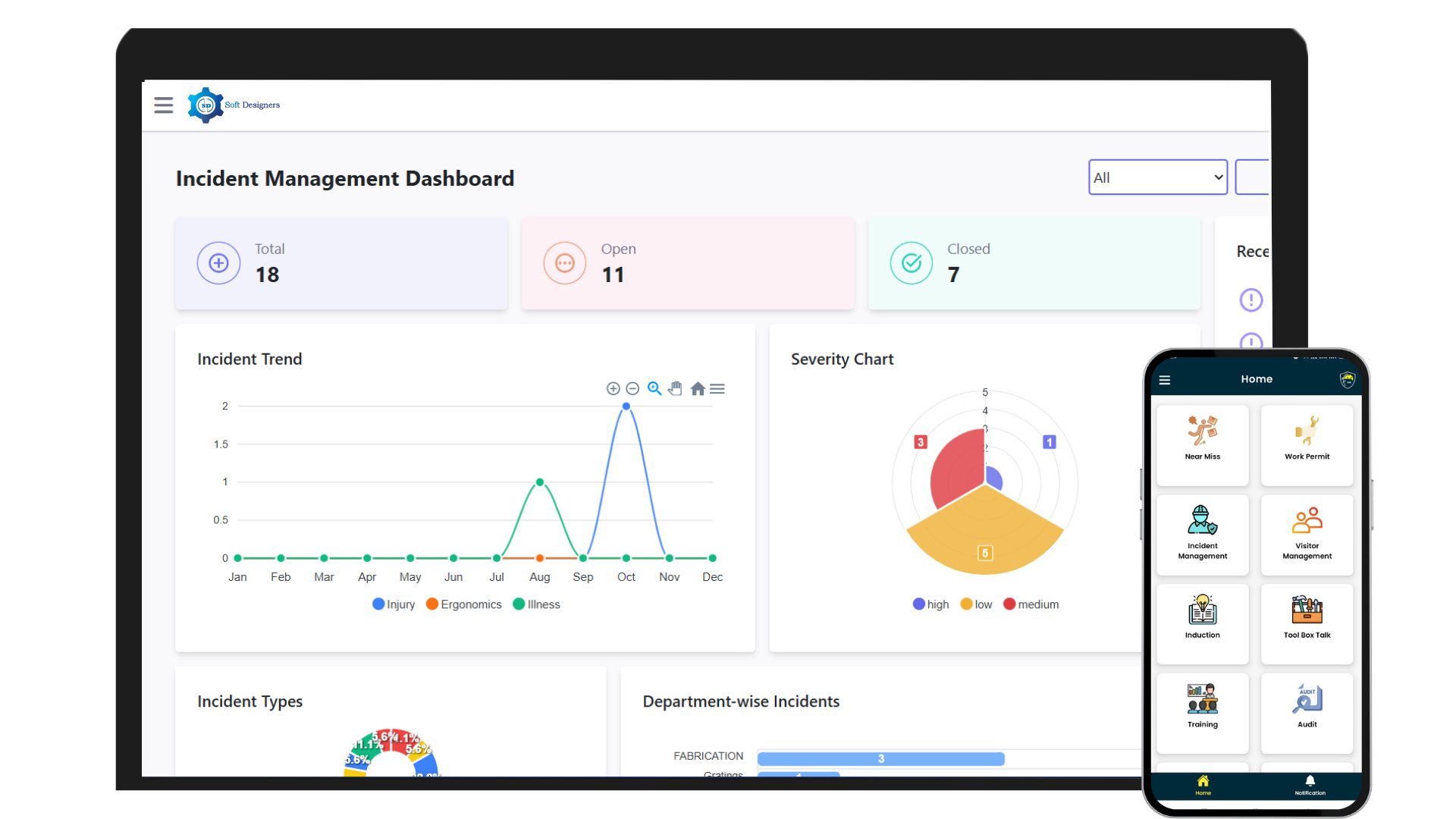Screen dimensions: 1456x819
Task: Launch the Induction module
Action: (1202, 622)
